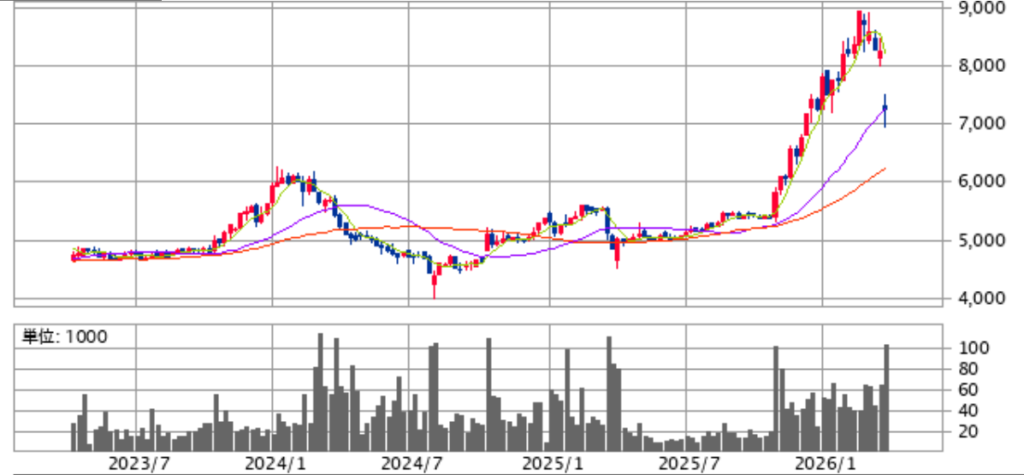Click the 9,000 price axis label

click(x=980, y=8)
